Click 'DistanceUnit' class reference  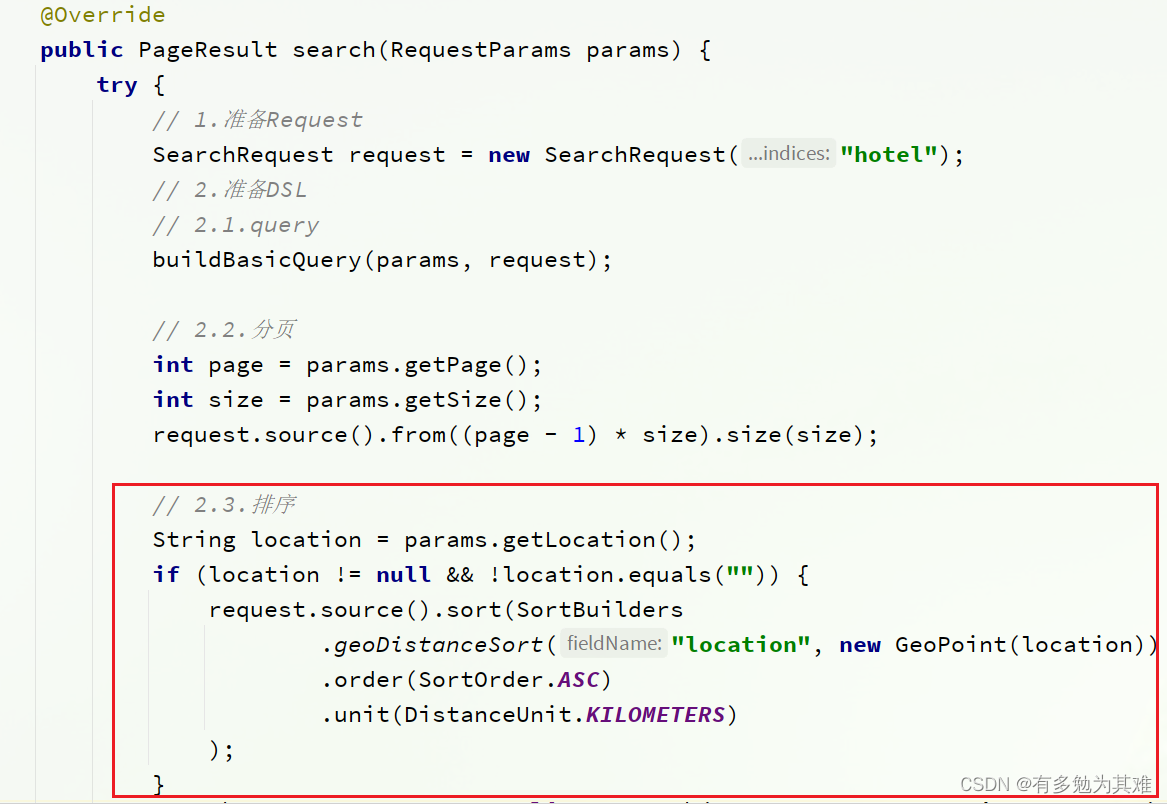coord(487,715)
